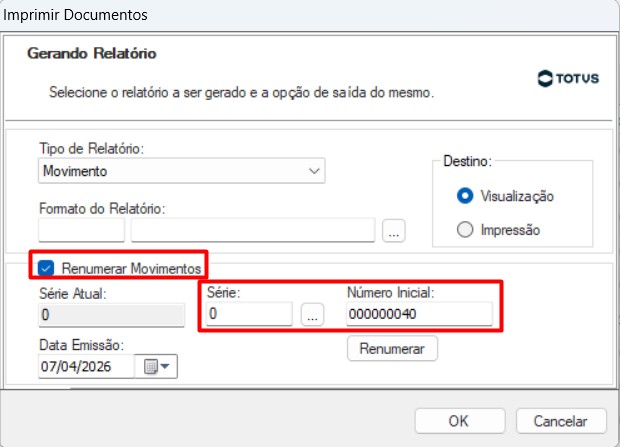The image size is (620, 447).
Task: Click the Número Inicial label
Action: click(391, 292)
